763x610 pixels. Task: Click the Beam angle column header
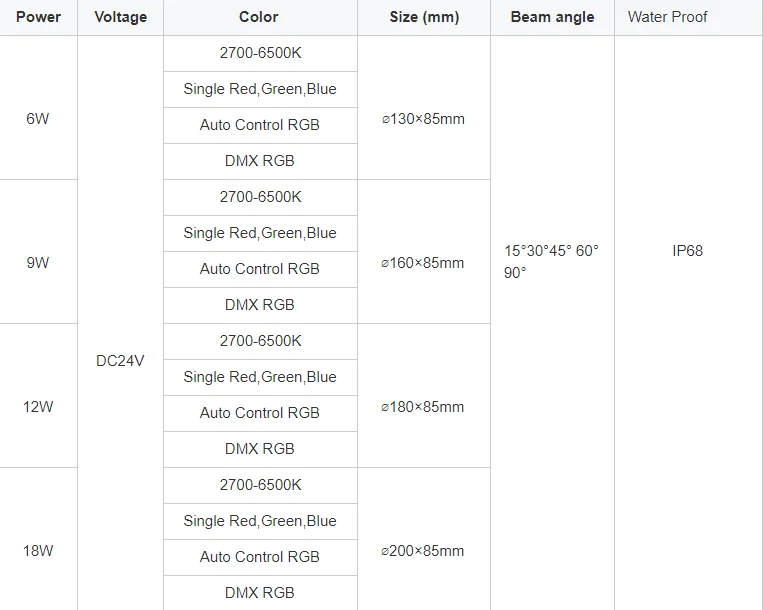pos(552,17)
